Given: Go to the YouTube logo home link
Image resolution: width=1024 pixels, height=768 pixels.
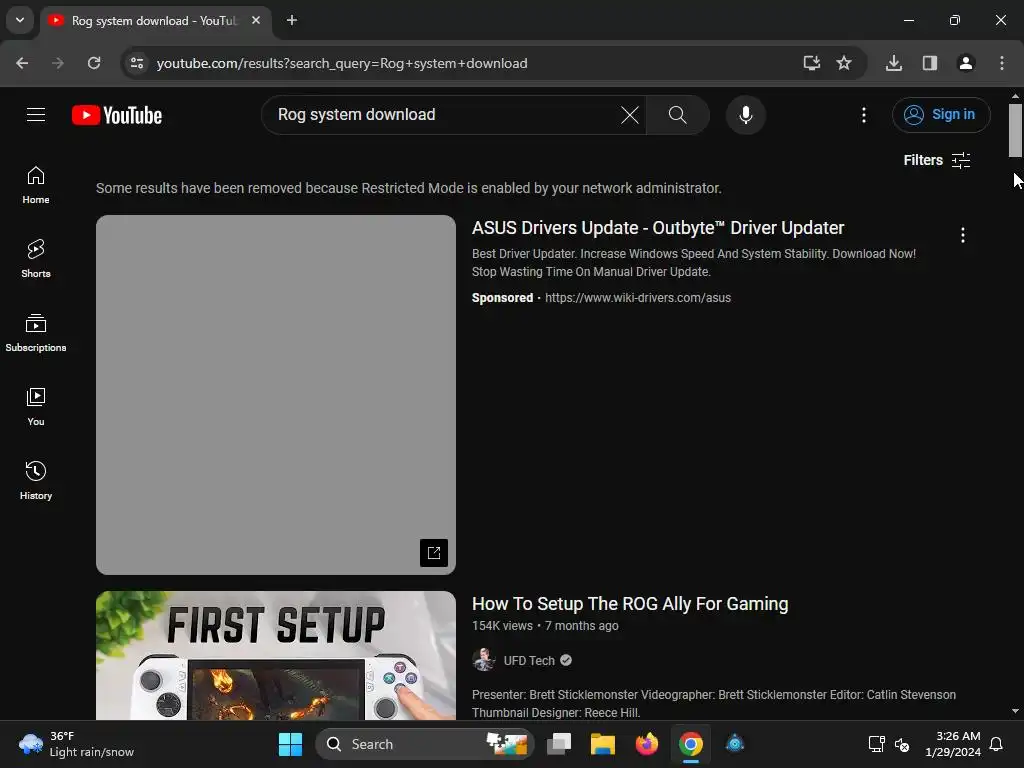Looking at the screenshot, I should point(117,115).
